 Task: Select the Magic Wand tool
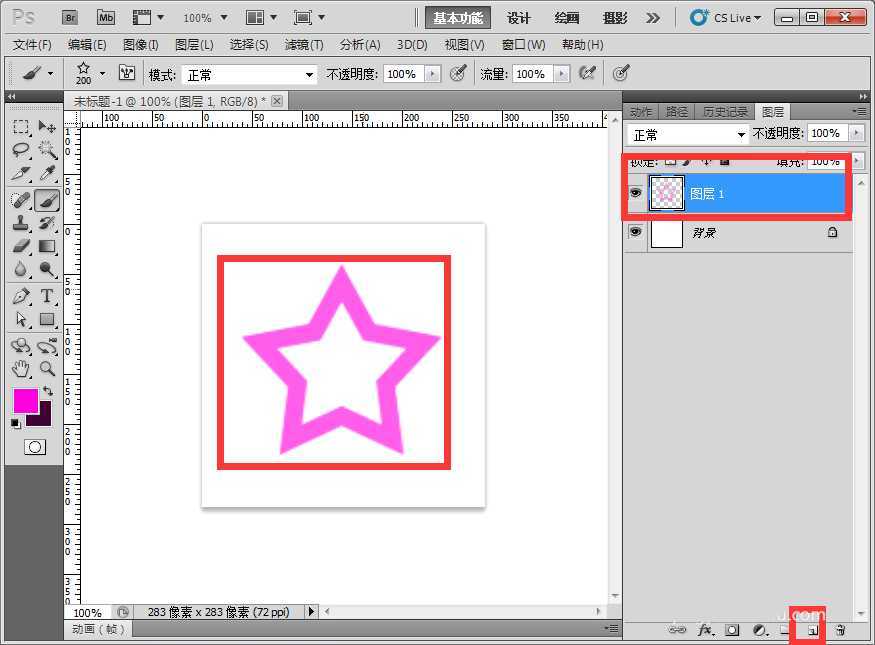click(47, 149)
